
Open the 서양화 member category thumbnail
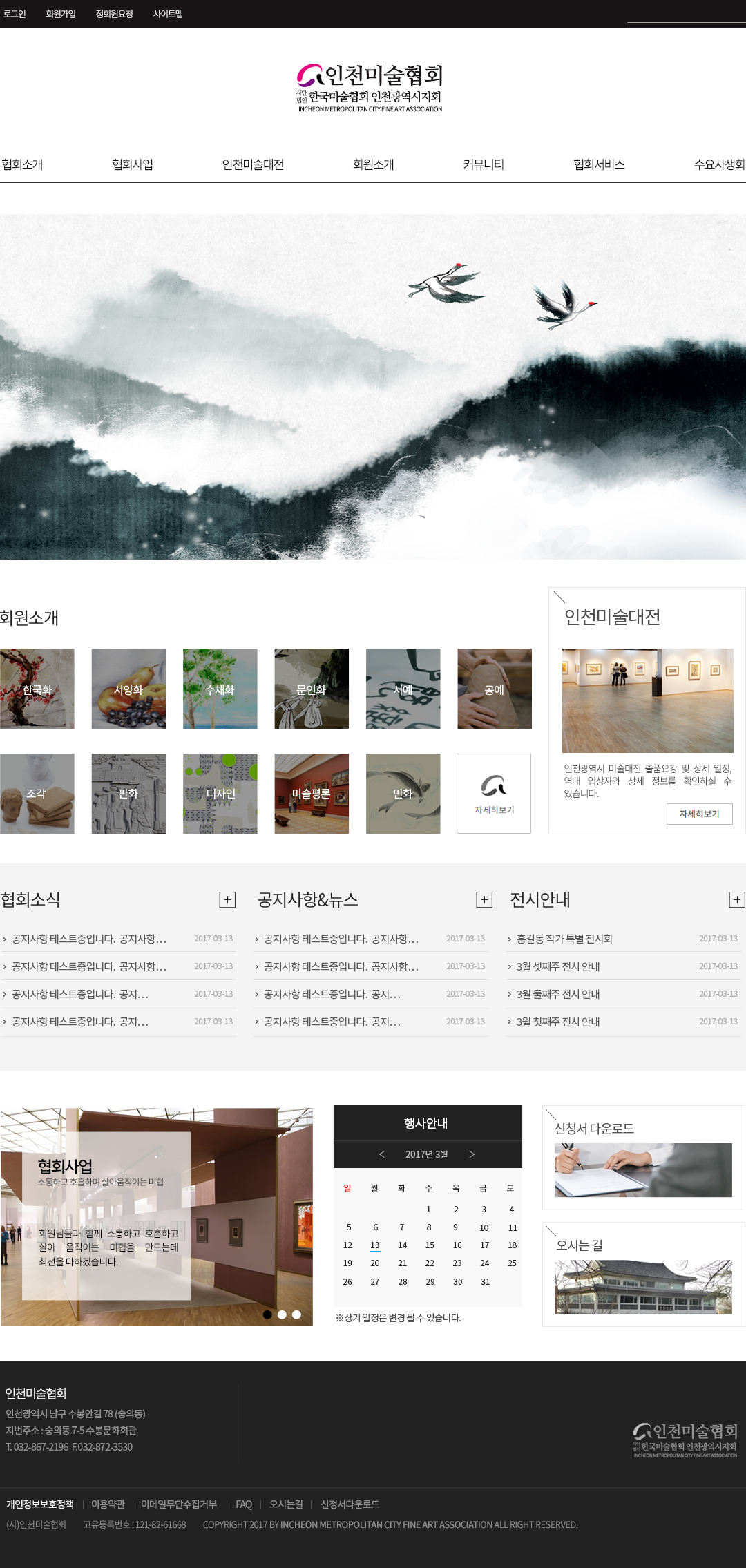[128, 689]
